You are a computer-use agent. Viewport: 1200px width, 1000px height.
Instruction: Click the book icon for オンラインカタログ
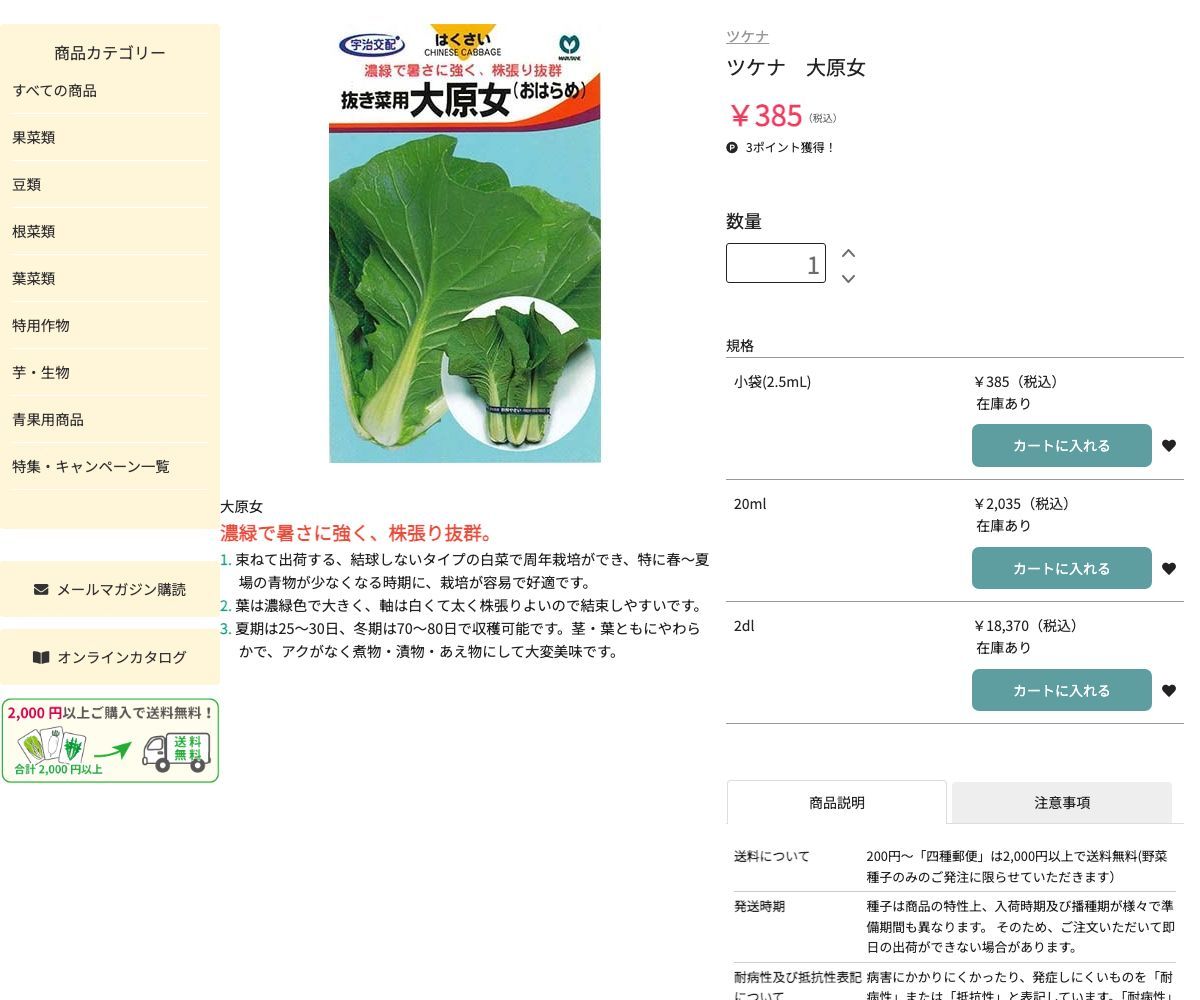tap(41, 657)
